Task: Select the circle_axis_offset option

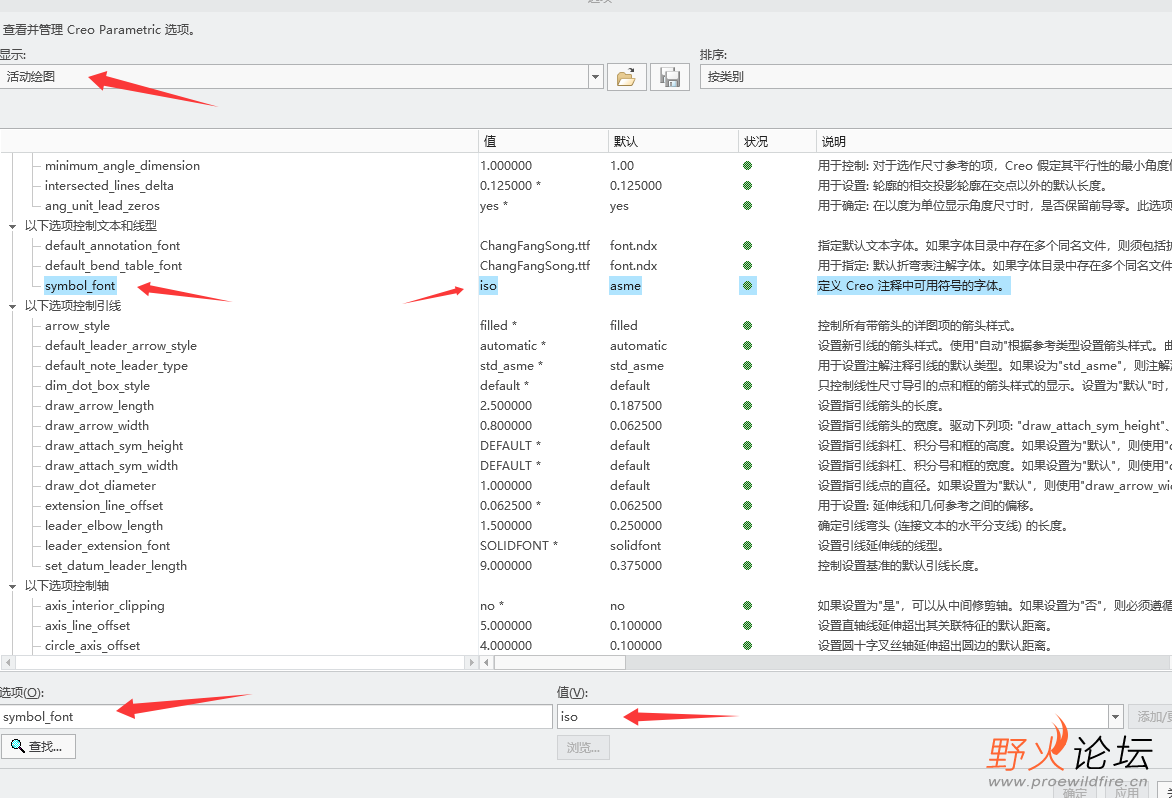Action: [92, 646]
